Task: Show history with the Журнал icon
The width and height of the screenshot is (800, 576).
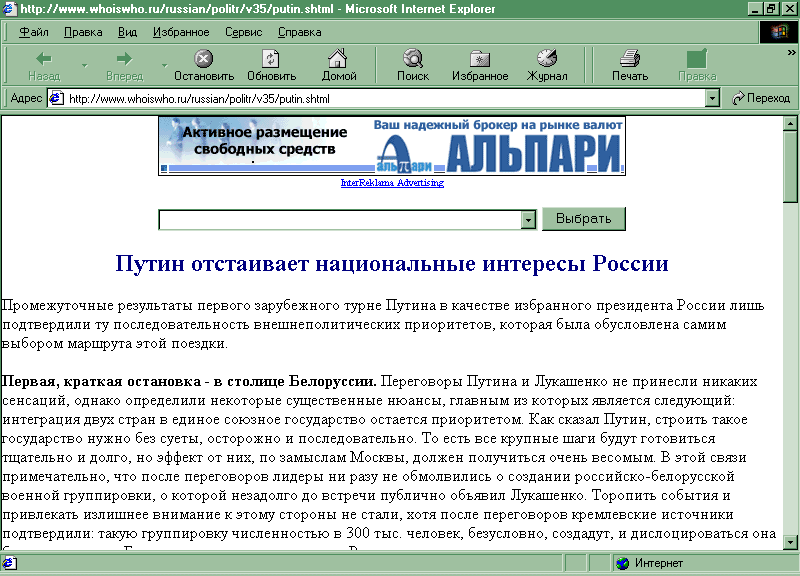Action: click(547, 59)
